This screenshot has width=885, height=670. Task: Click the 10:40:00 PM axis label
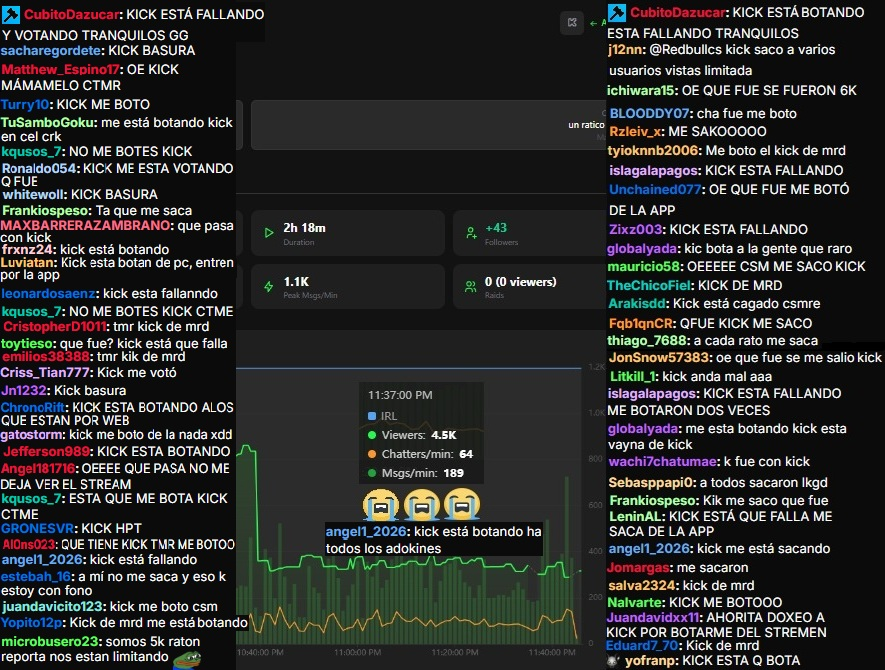tap(260, 653)
